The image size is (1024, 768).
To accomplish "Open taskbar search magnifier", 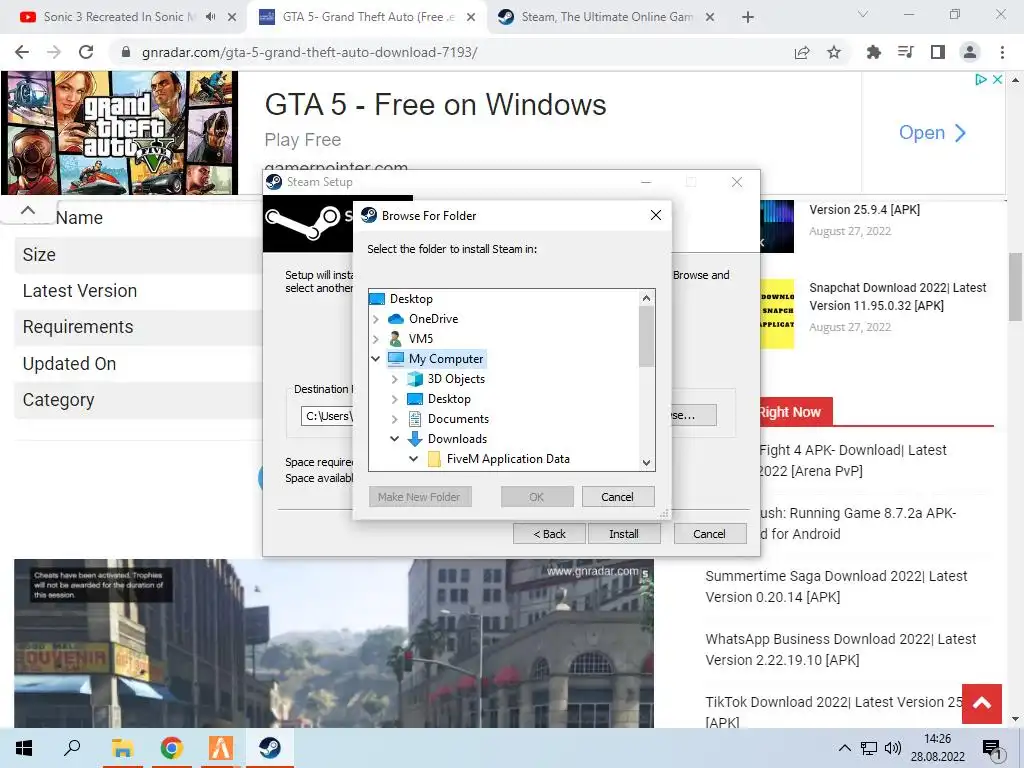I will pos(72,748).
